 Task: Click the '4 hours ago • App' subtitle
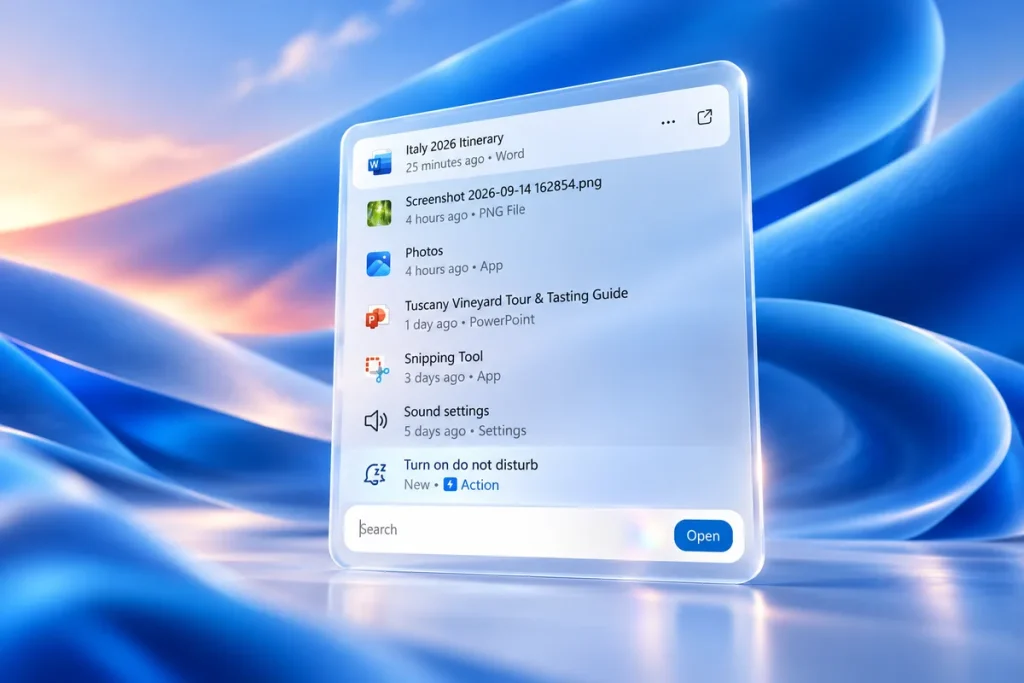click(454, 268)
